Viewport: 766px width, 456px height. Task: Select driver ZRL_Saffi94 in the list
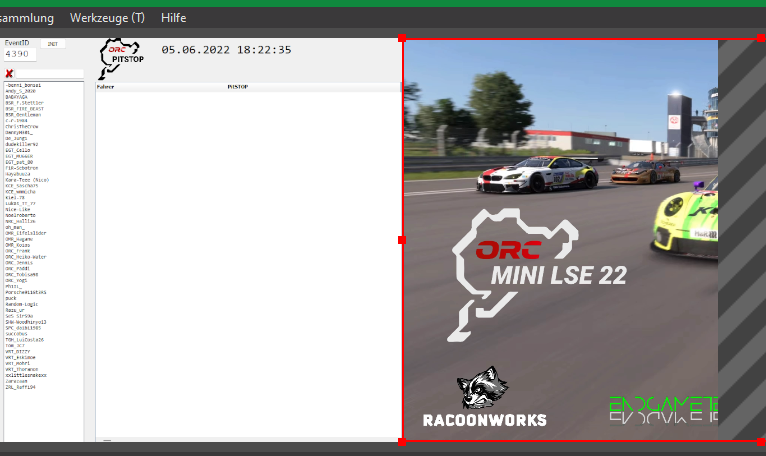click(x=22, y=387)
